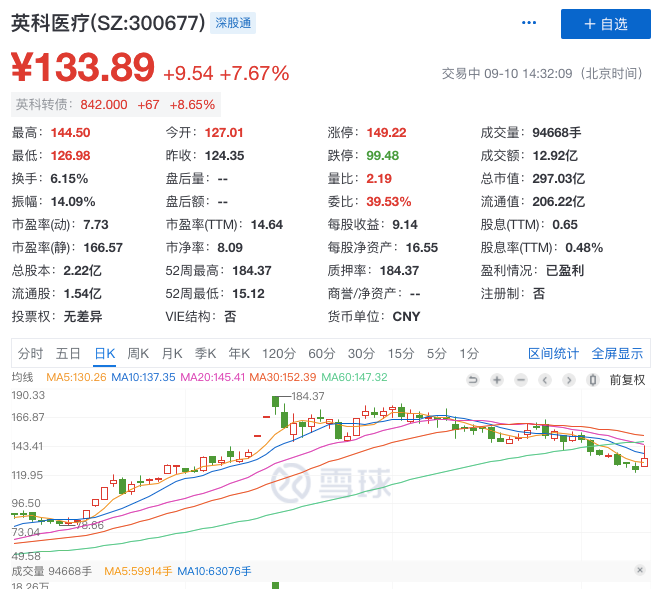Shift chart left with the left chevron
Image resolution: width=666 pixels, height=589 pixels.
545,380
